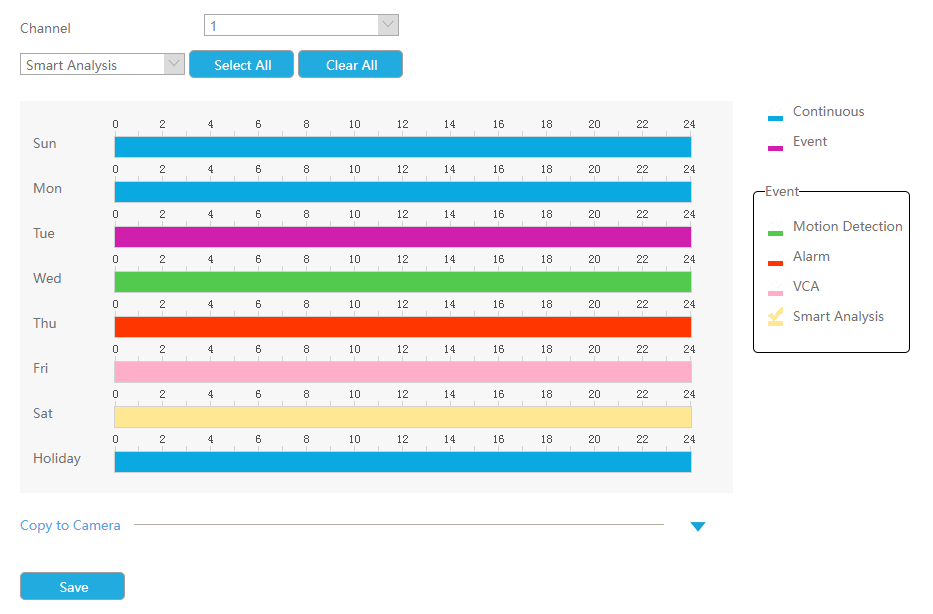
Task: Click the Wed day label
Action: click(x=47, y=278)
